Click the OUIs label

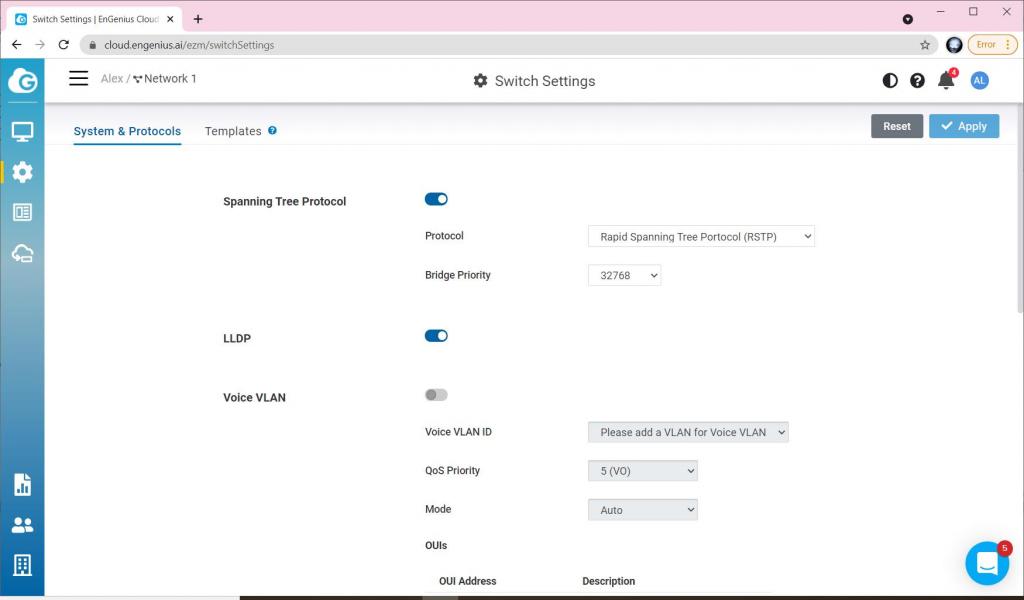pyautogui.click(x=436, y=545)
